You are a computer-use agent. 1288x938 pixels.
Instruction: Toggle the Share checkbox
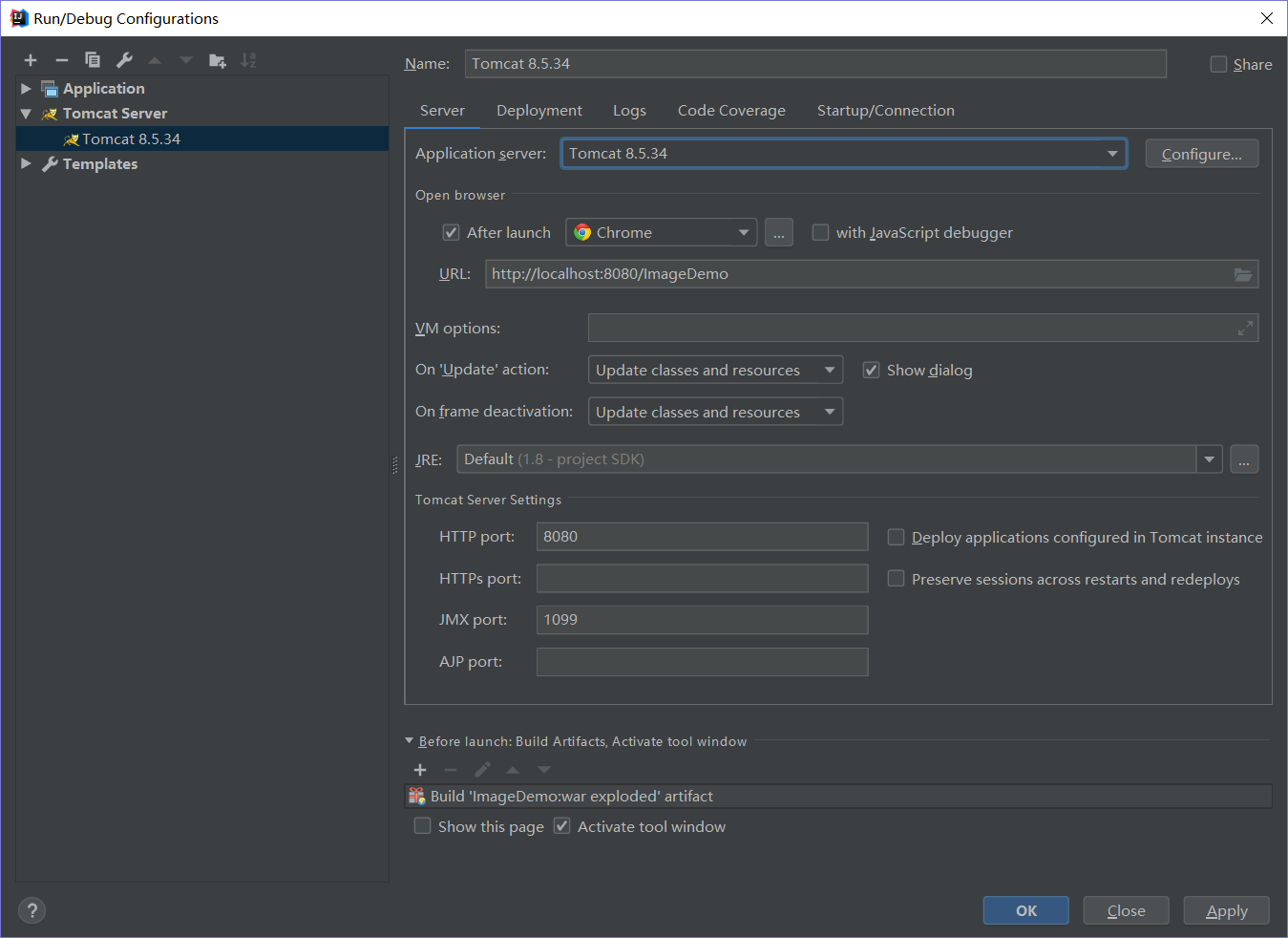point(1218,64)
